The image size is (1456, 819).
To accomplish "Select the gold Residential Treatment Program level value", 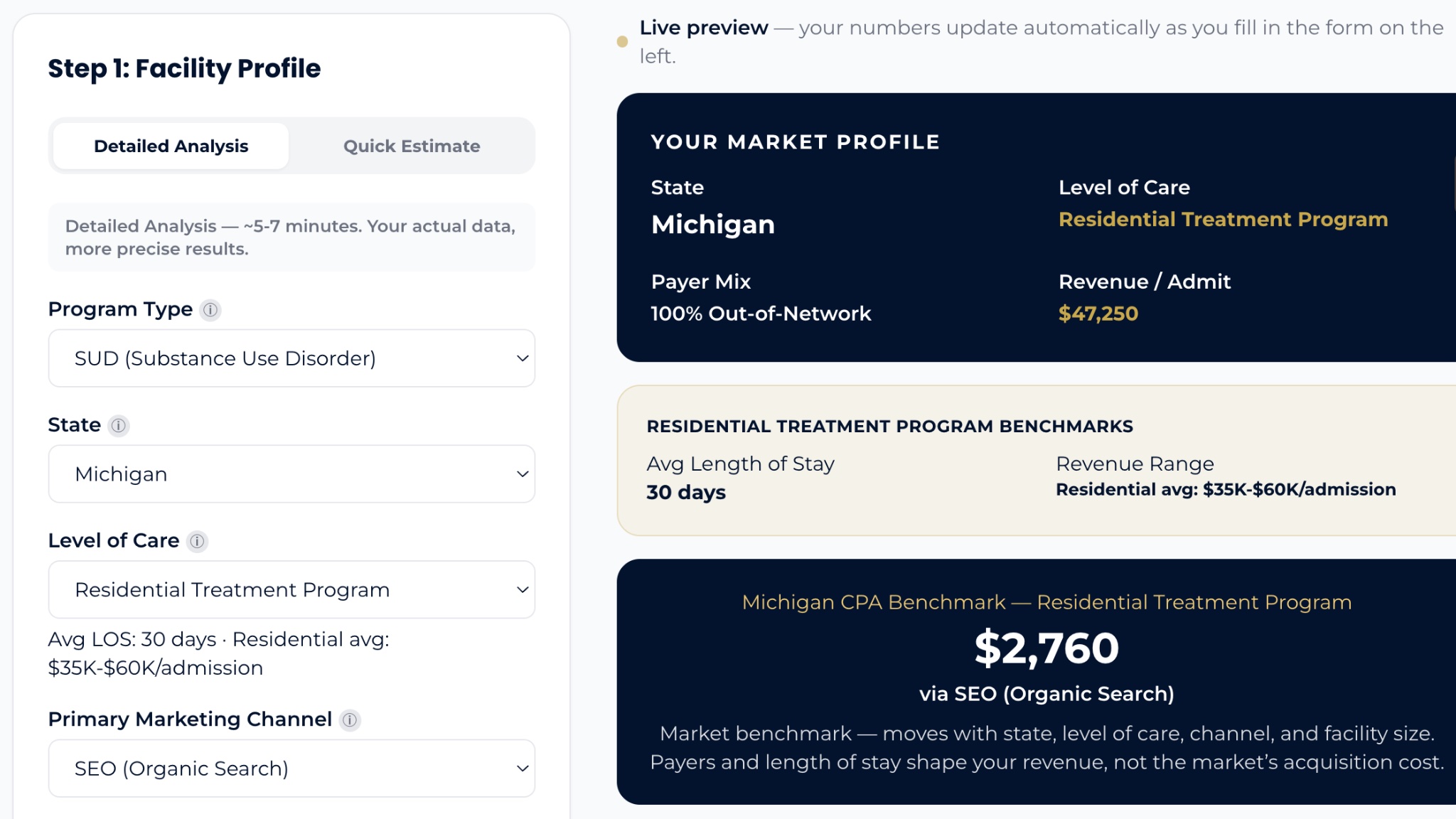I will (x=1223, y=220).
